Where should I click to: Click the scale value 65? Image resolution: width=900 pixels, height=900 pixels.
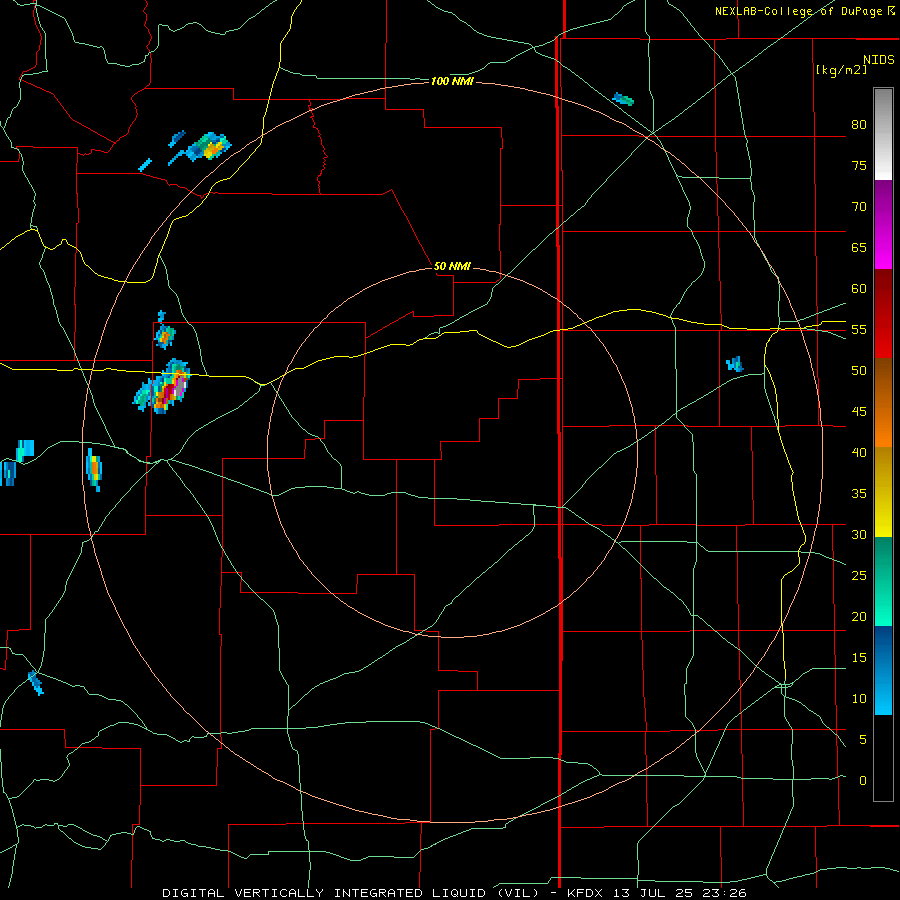coord(859,247)
